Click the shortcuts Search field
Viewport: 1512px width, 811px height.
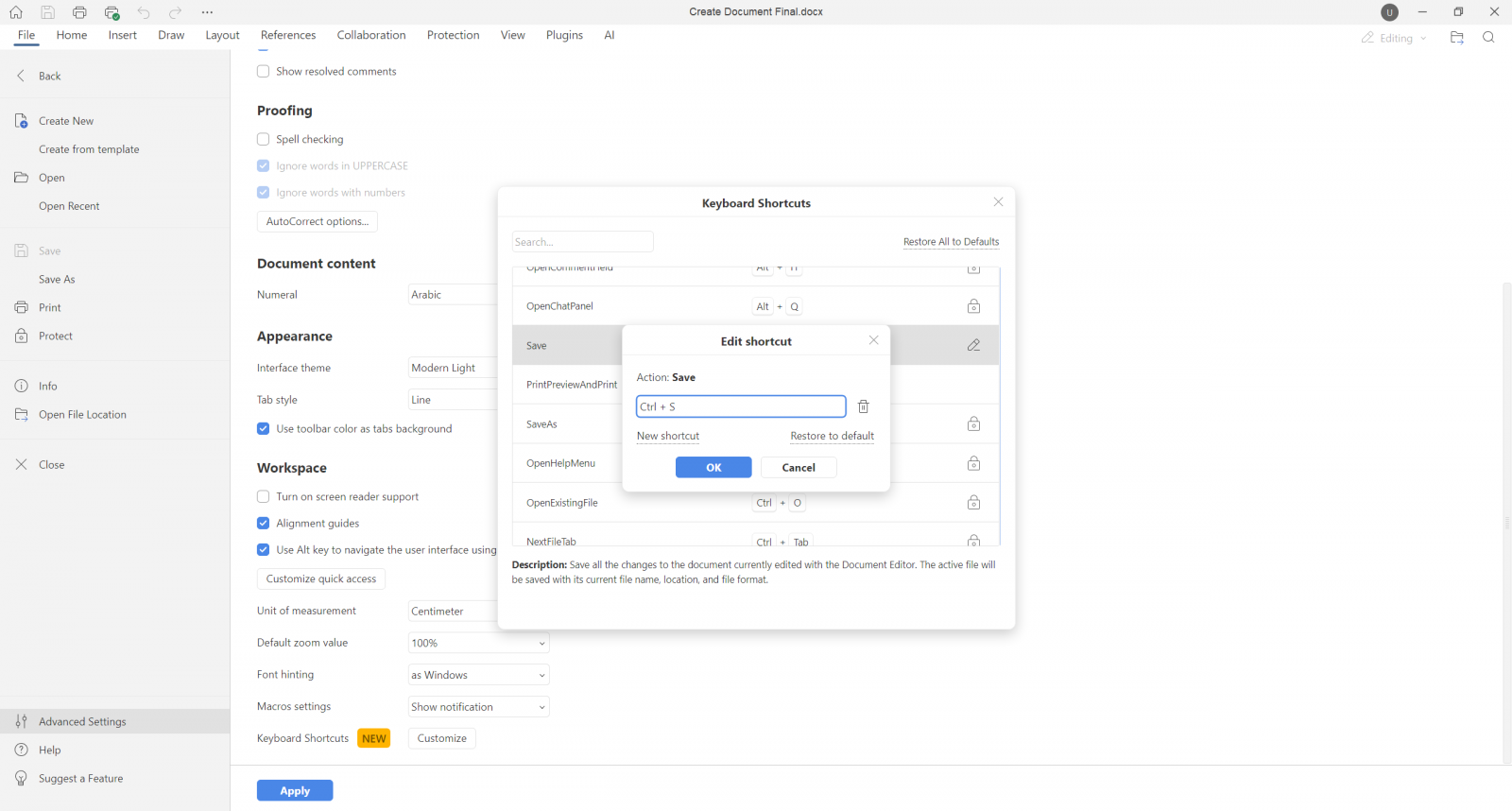pyautogui.click(x=582, y=242)
